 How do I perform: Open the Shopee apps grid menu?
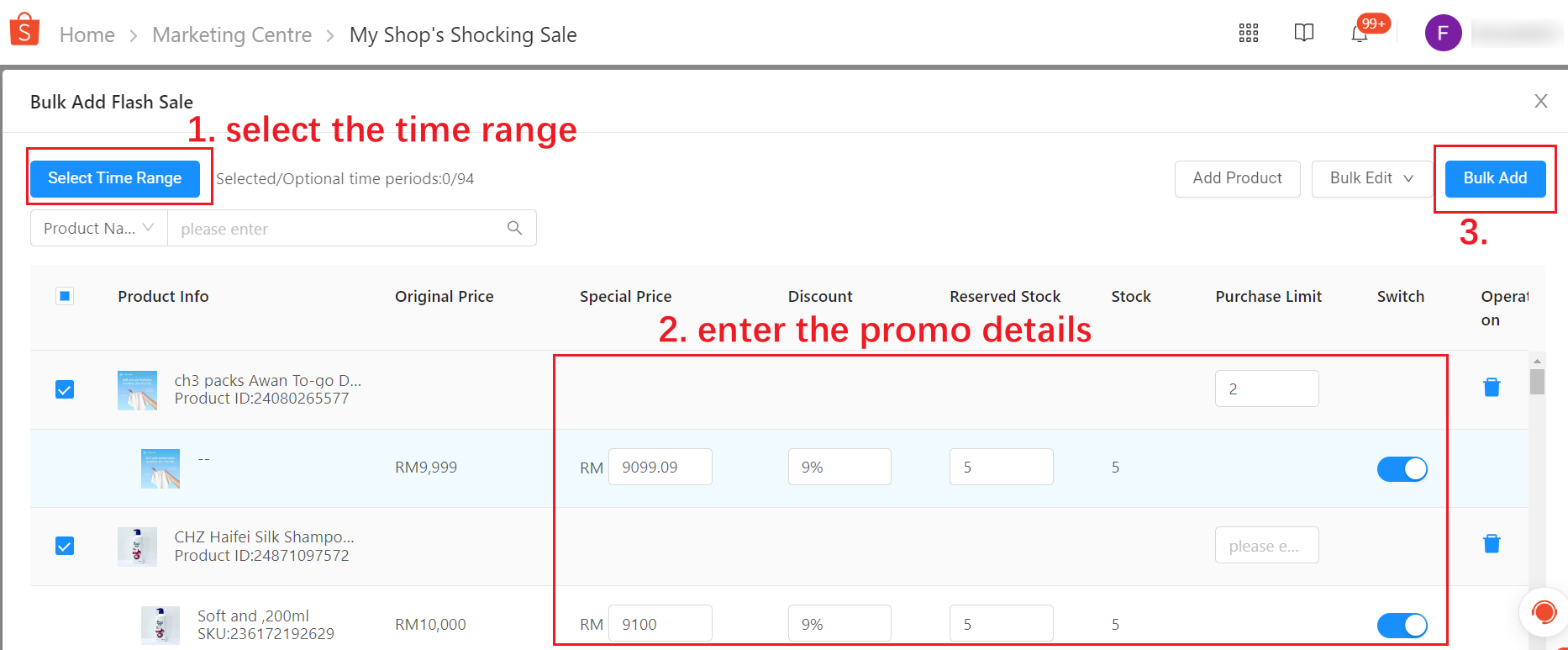1249,33
